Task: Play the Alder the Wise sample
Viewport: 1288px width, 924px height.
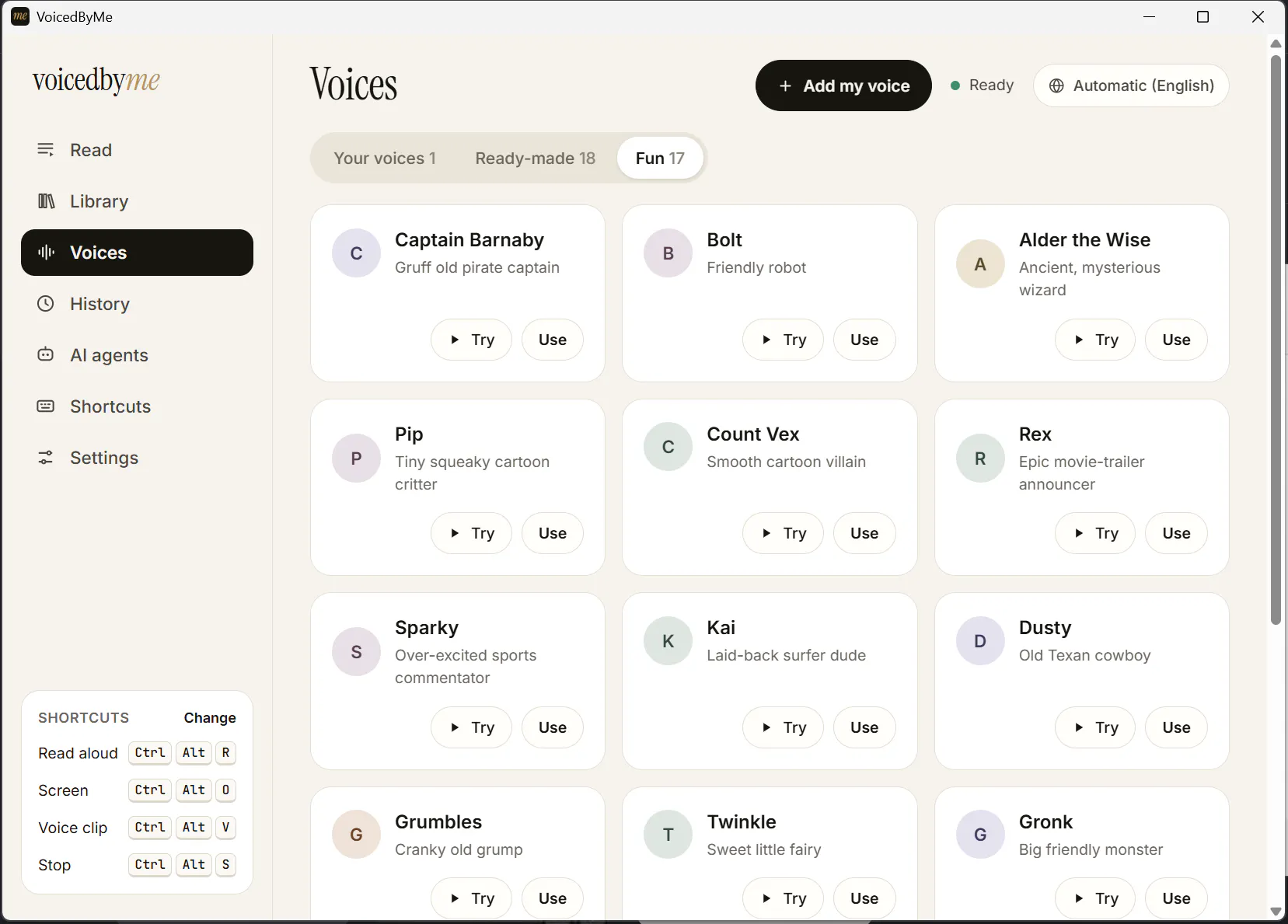Action: click(1095, 340)
